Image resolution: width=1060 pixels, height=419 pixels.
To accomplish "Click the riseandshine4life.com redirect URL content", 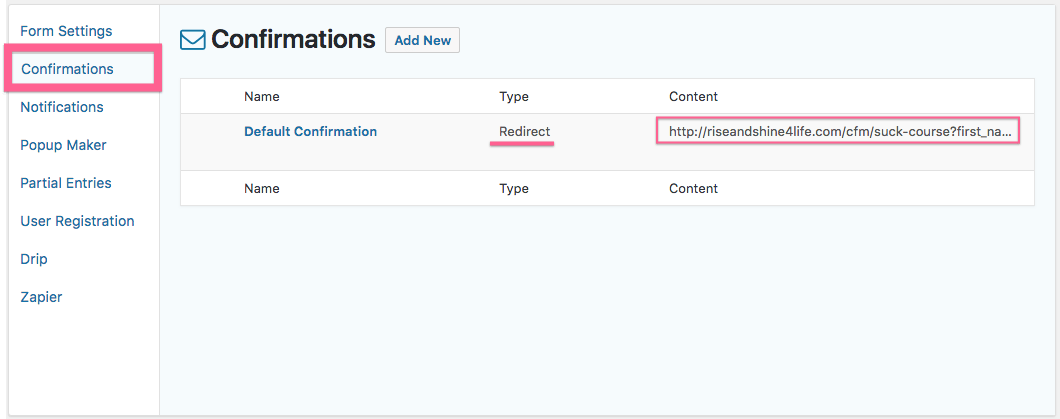I will pyautogui.click(x=839, y=131).
